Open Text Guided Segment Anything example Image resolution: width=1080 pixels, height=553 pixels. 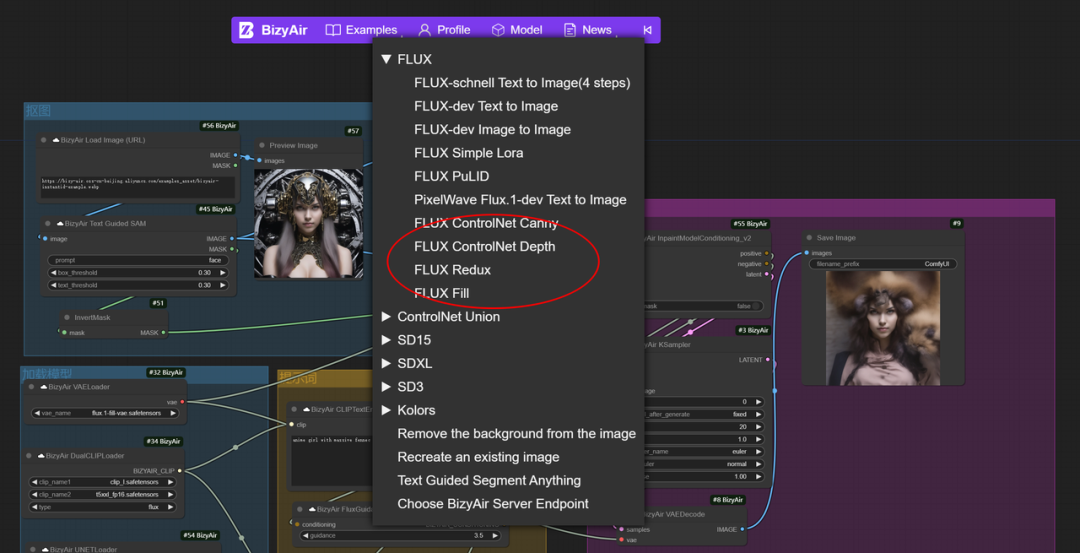pyautogui.click(x=489, y=481)
